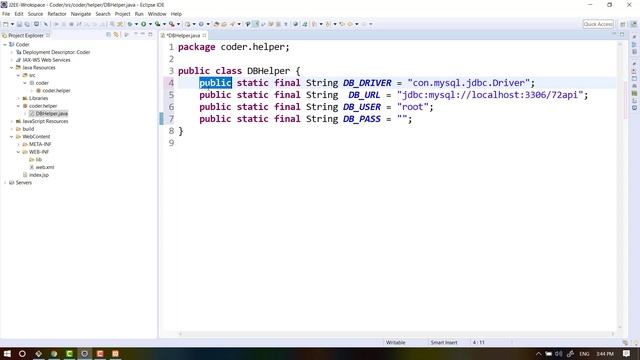The image size is (640, 360).
Task: Open the Navigate menu
Action: (x=81, y=14)
